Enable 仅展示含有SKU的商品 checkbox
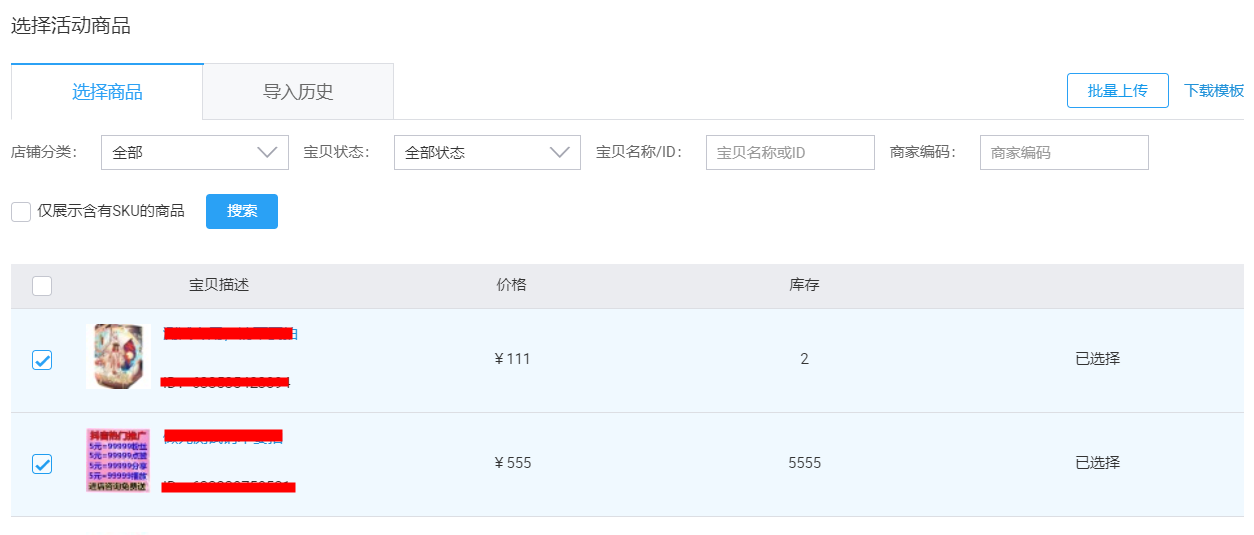 point(21,211)
